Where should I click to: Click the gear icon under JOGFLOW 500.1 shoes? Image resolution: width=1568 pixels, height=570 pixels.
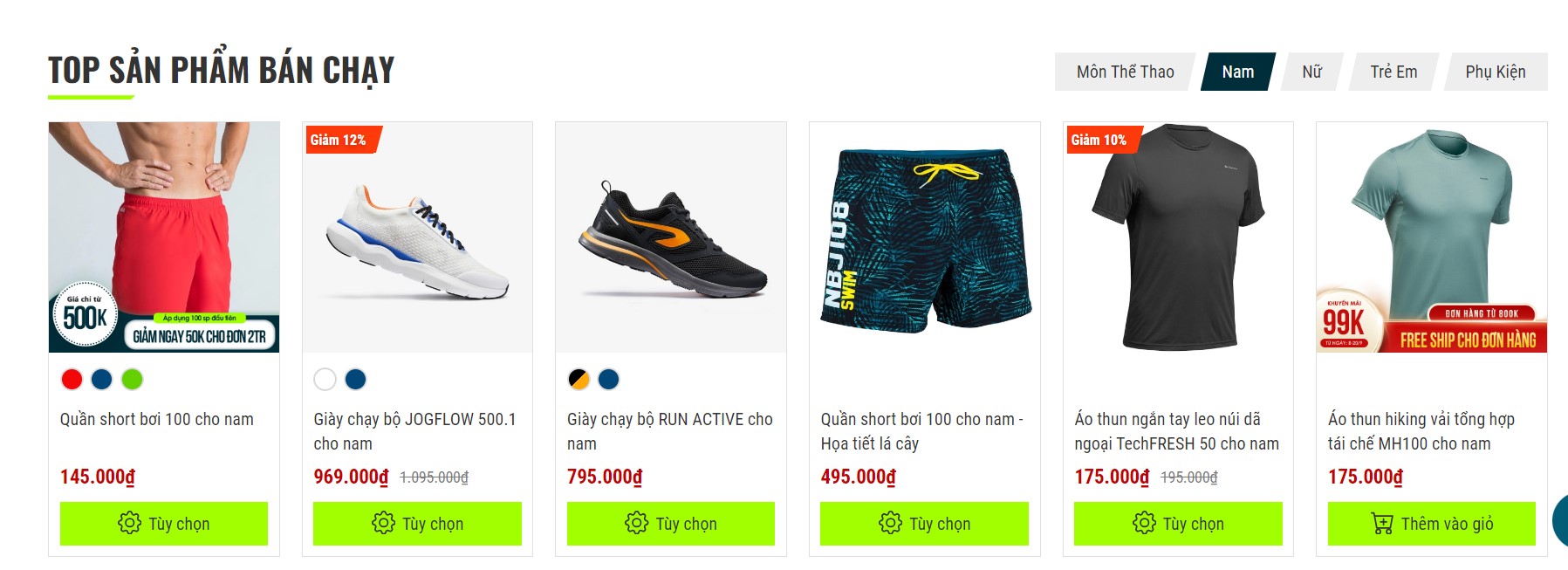coord(383,523)
